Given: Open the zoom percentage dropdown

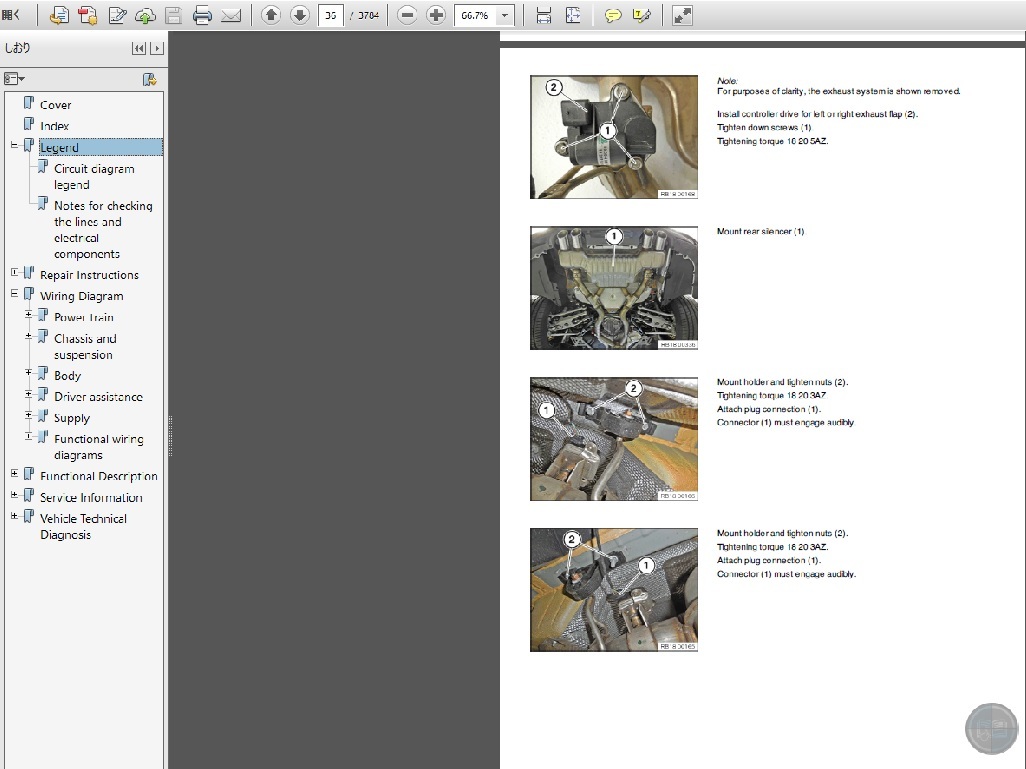Looking at the screenshot, I should pos(505,15).
